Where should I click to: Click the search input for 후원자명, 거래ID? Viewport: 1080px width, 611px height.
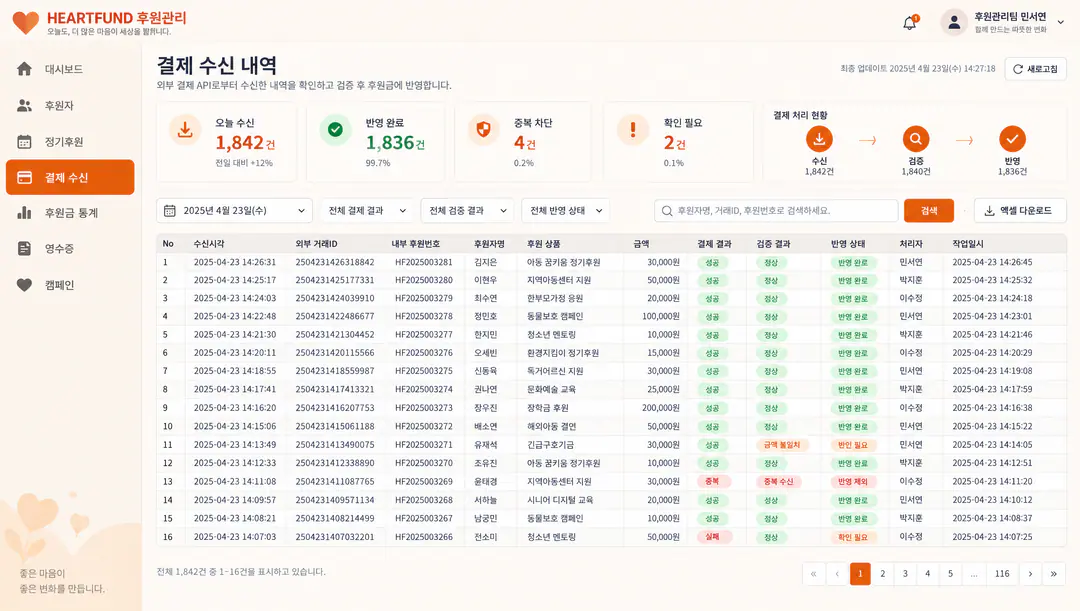776,211
